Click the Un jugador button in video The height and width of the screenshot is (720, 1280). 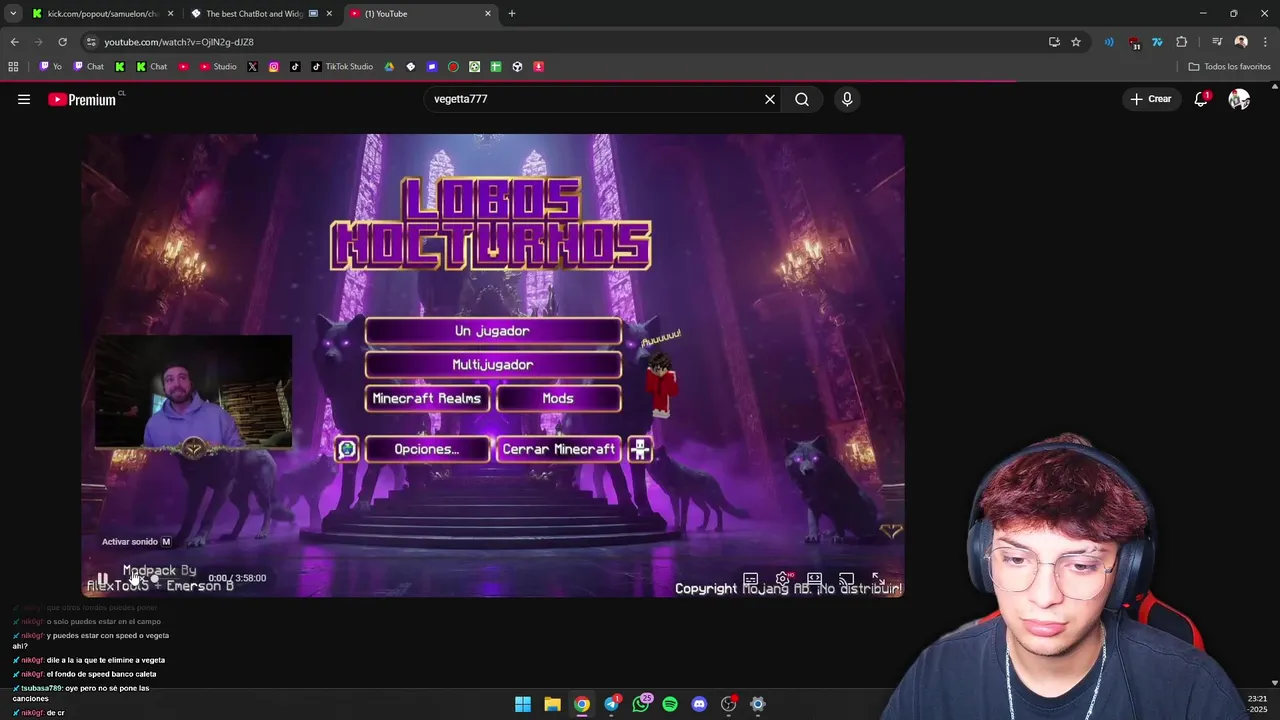point(493,331)
